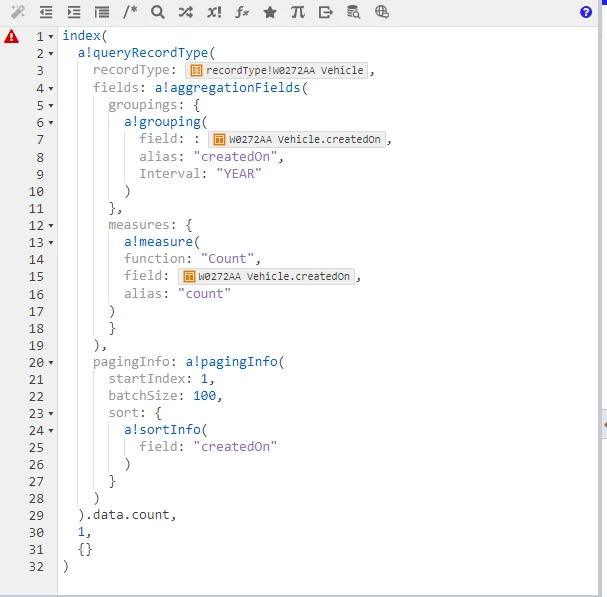Click the pi constants icon
This screenshot has width=607, height=597.
click(x=298, y=12)
